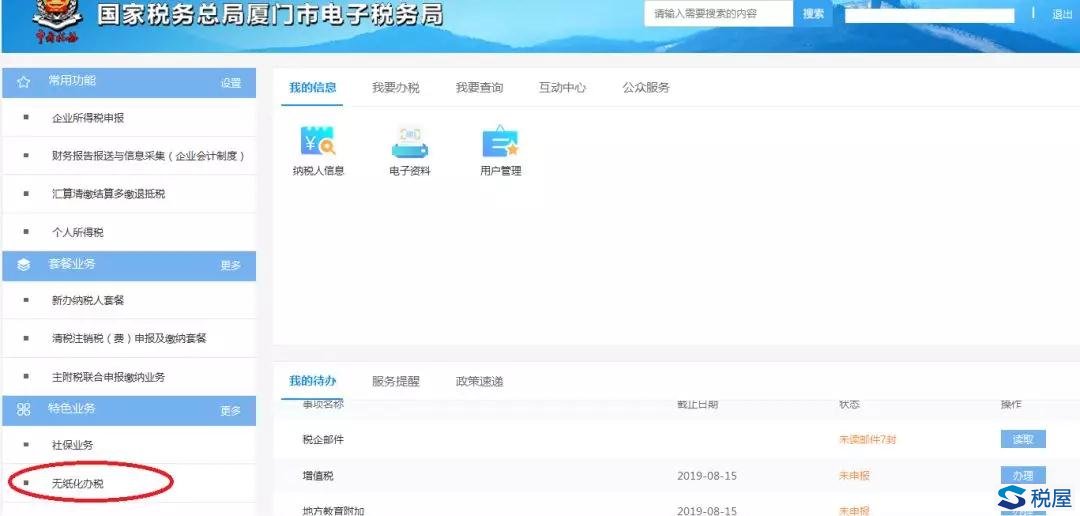Expand 更多 in the 特色业务 section
This screenshot has width=1080, height=516.
(x=231, y=411)
